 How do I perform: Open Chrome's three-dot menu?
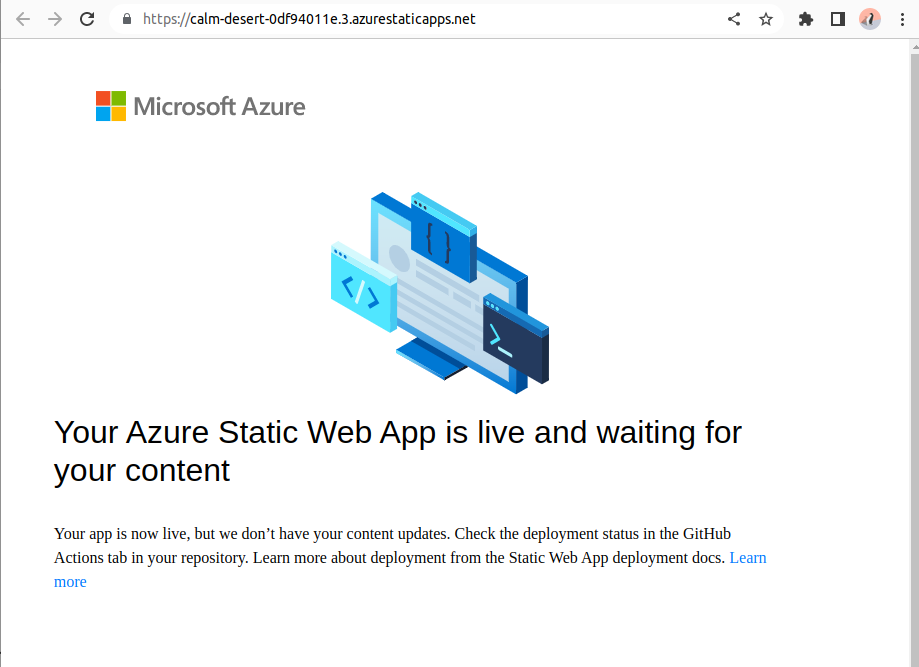[902, 19]
